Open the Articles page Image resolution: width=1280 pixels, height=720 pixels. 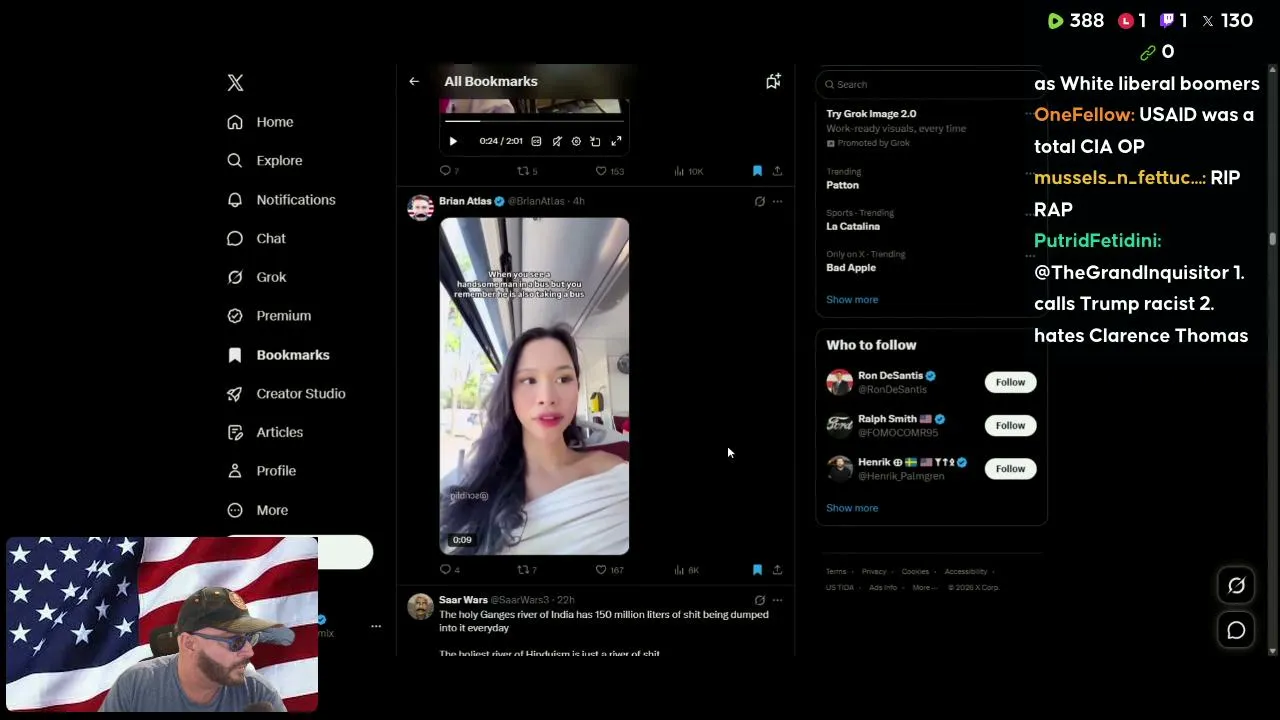click(x=265, y=432)
